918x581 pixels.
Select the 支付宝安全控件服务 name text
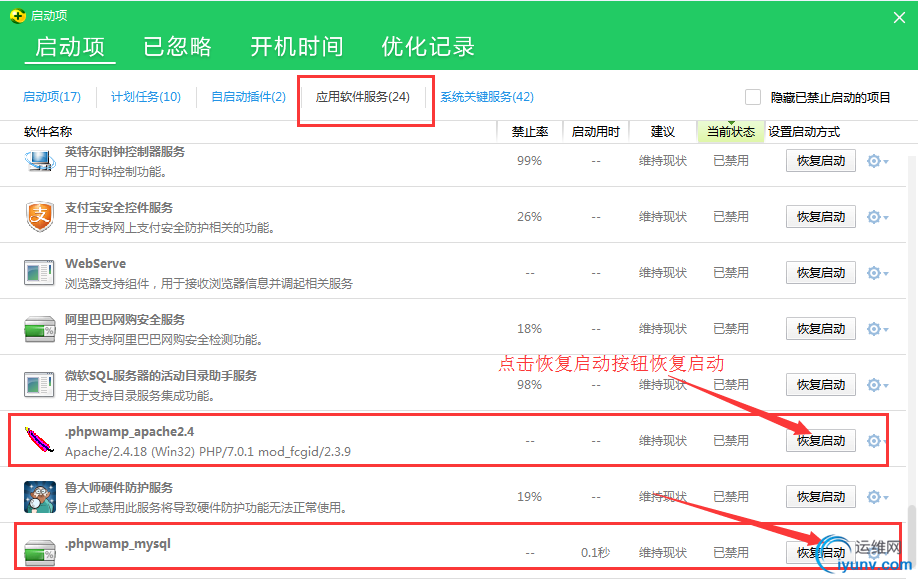click(119, 208)
